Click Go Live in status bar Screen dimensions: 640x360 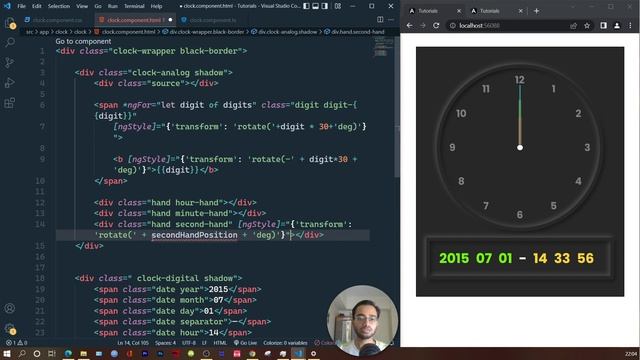click(245, 343)
